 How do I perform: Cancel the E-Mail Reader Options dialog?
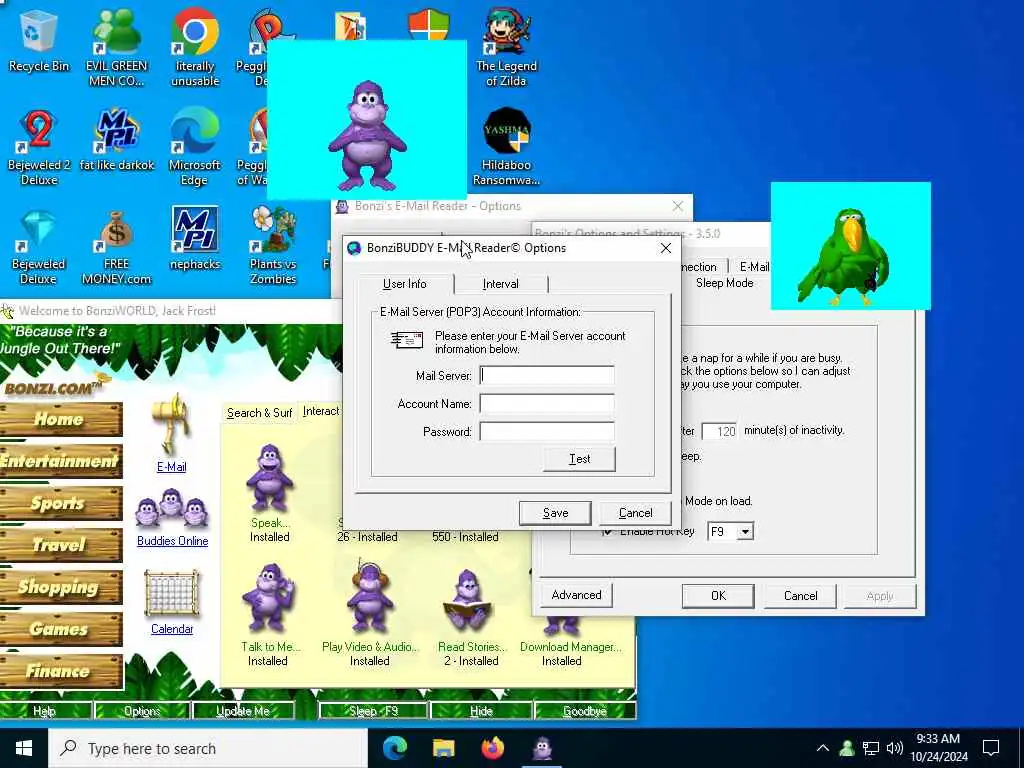(635, 513)
